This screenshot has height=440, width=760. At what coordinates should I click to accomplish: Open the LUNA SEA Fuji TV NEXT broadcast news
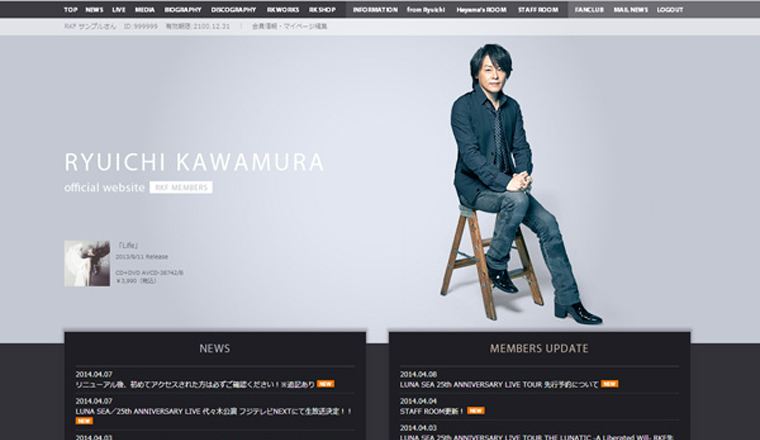[214, 411]
